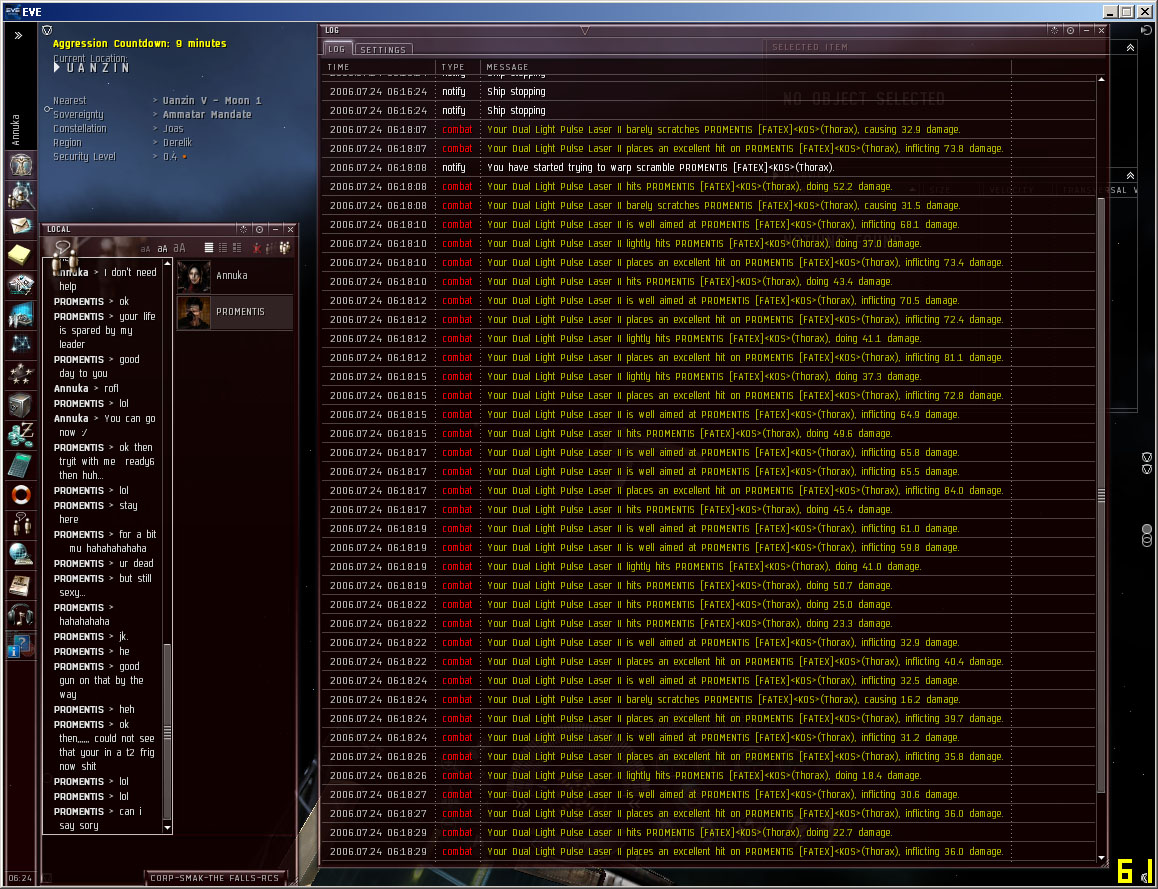Screen dimensions: 1158x889
Task: Click the down arrow of Local chat scrollbar
Action: tap(168, 828)
